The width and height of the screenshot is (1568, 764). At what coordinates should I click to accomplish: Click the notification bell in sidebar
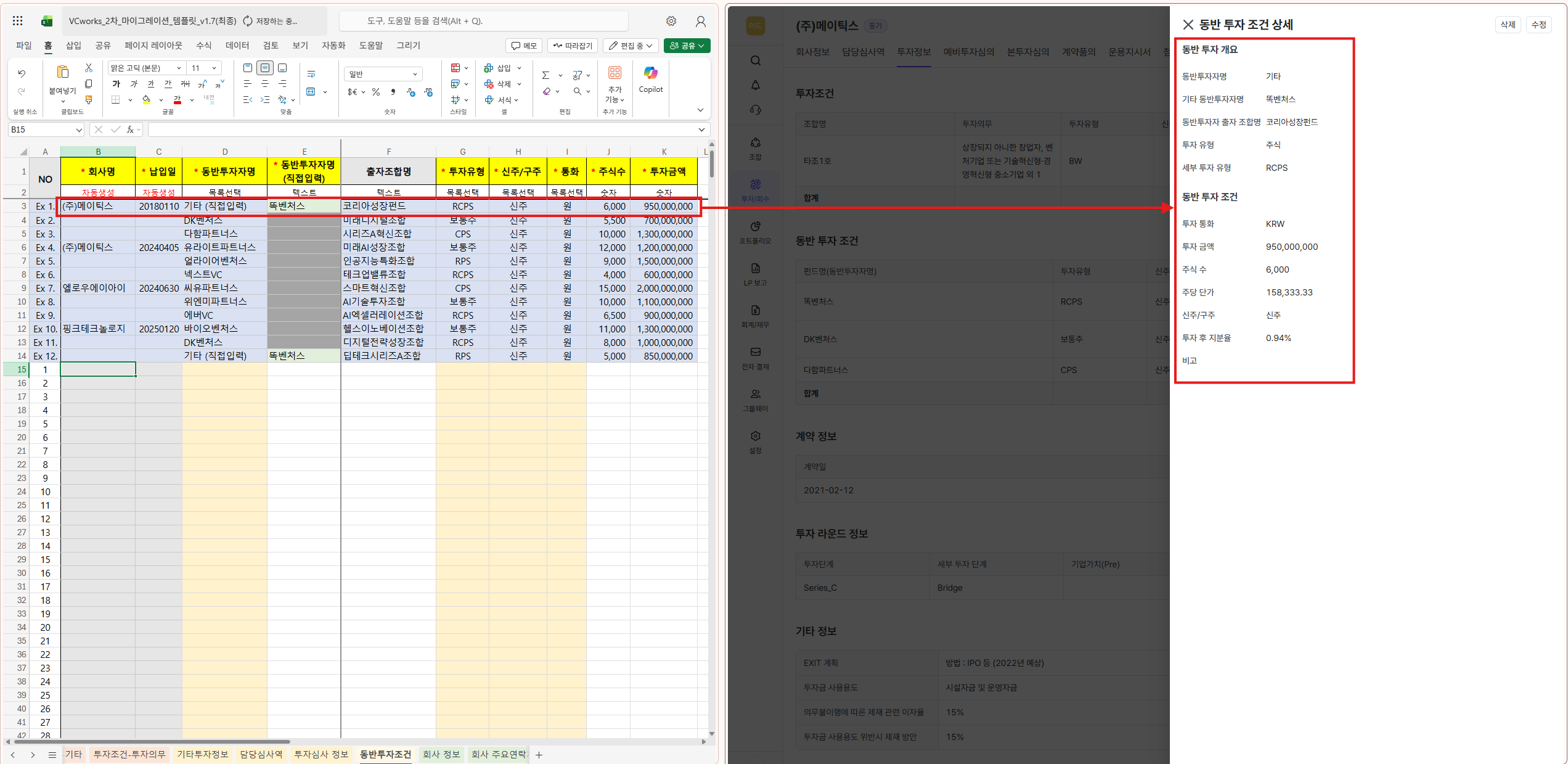[755, 85]
